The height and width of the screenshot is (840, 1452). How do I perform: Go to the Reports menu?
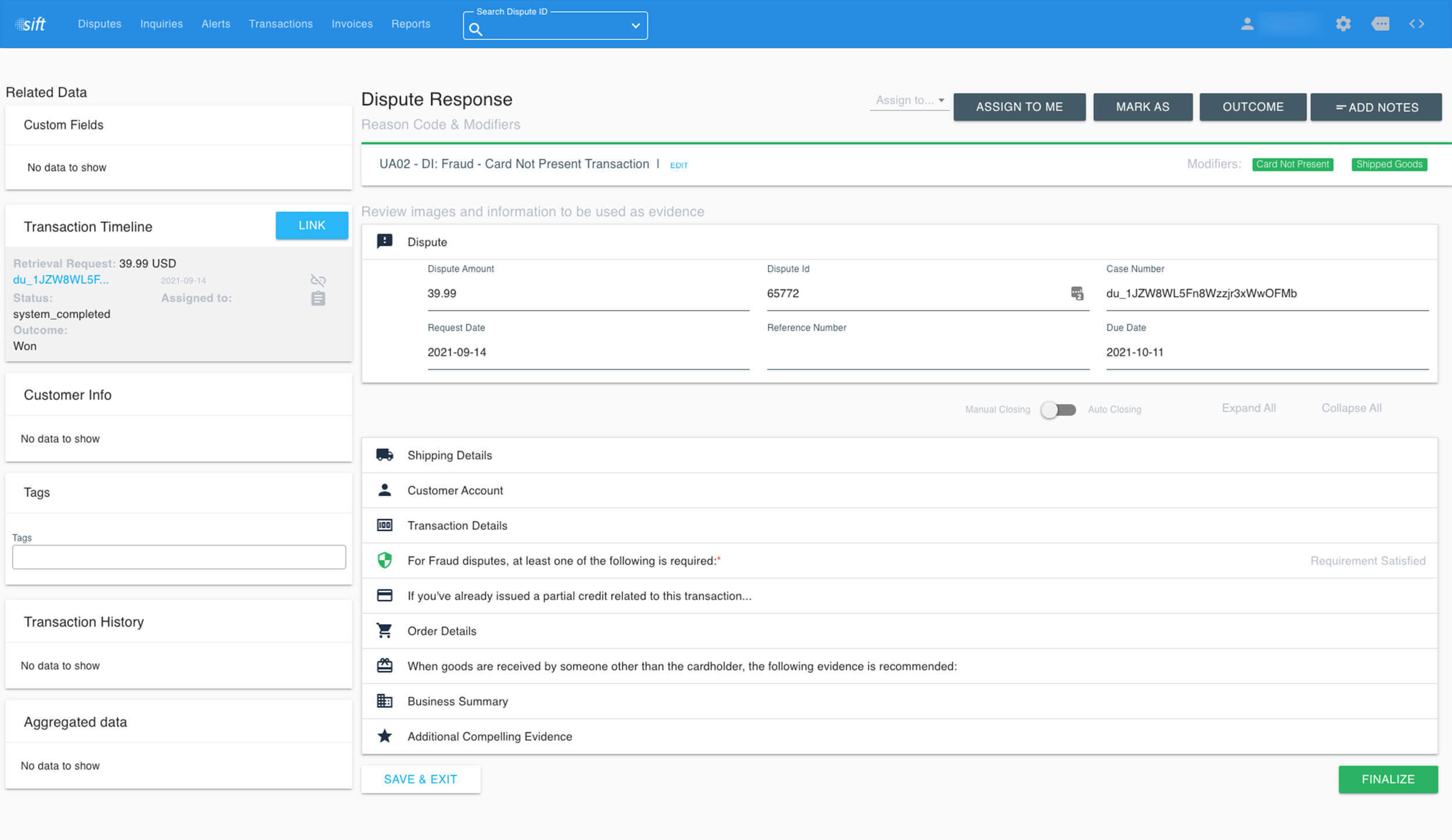coord(411,24)
